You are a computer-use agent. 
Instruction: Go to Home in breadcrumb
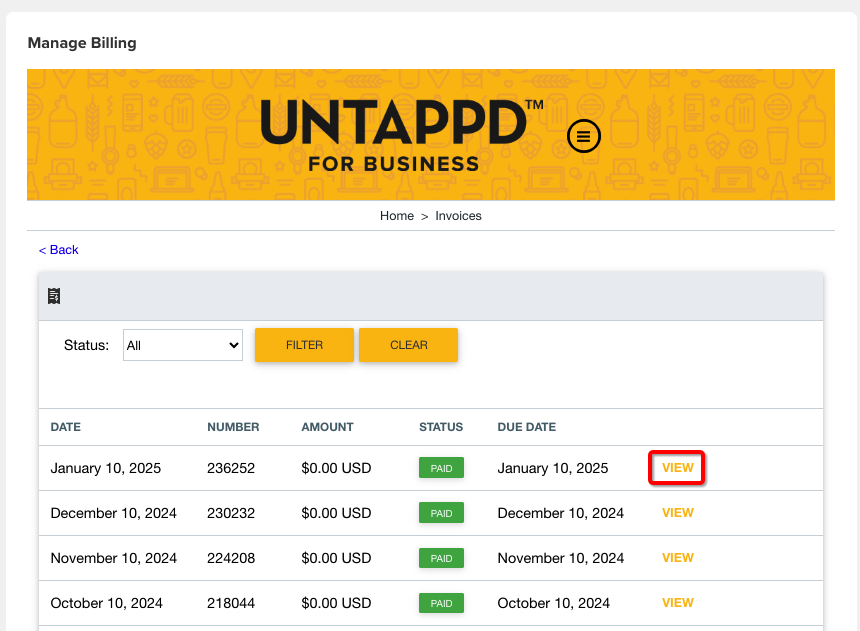[x=397, y=216]
